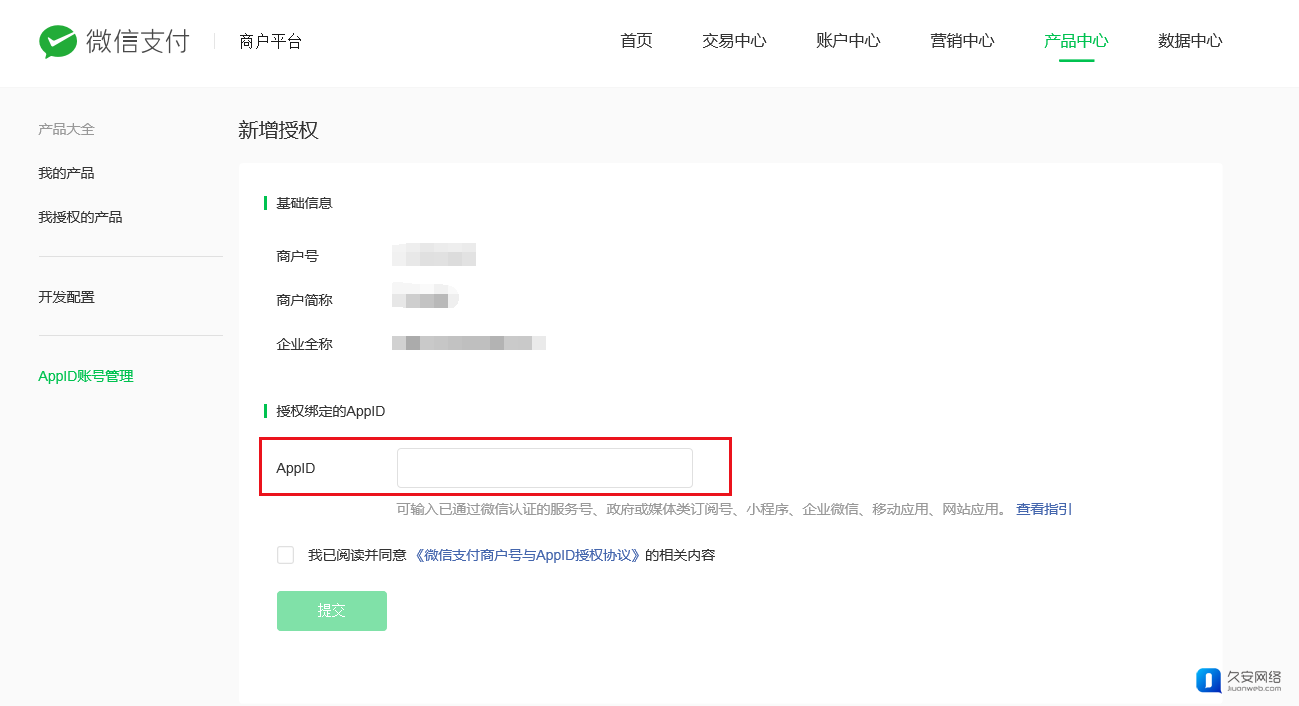Select the 产品中心 tab
This screenshot has height=706, width=1299.
(x=1076, y=41)
